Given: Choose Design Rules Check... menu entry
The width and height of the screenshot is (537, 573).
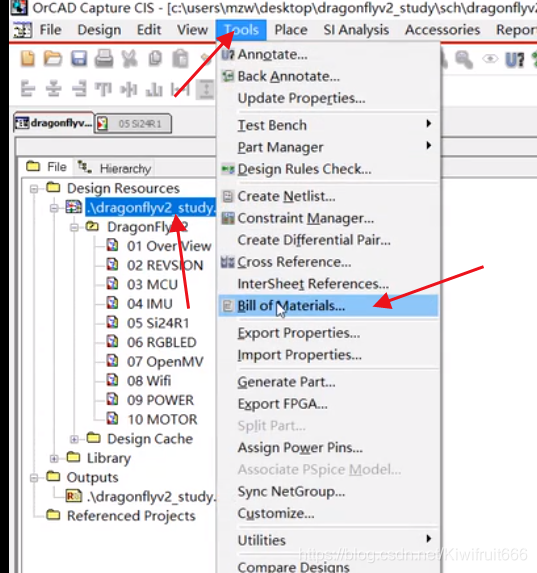Looking at the screenshot, I should point(329,169).
